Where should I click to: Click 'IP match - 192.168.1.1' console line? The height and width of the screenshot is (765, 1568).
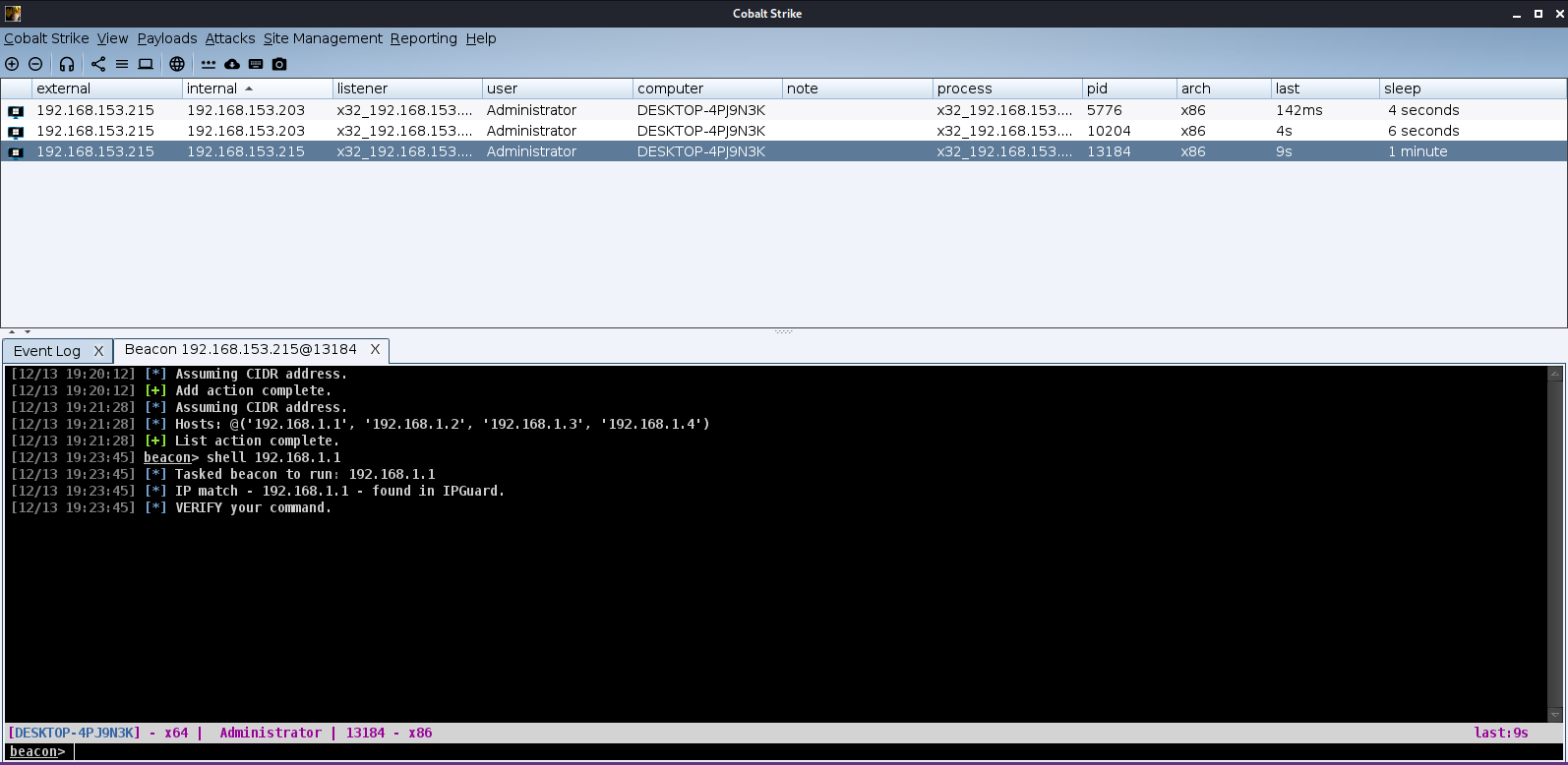click(x=340, y=491)
